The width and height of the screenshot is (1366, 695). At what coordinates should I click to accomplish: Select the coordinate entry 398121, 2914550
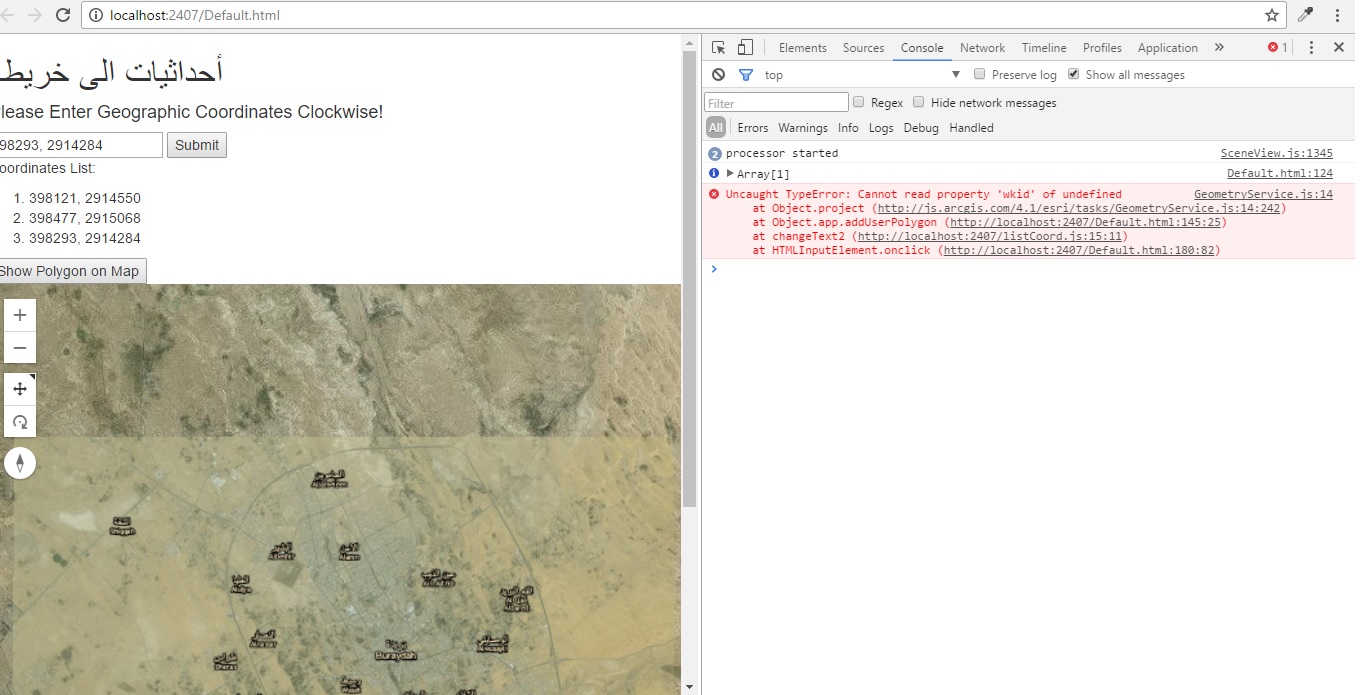pos(85,198)
